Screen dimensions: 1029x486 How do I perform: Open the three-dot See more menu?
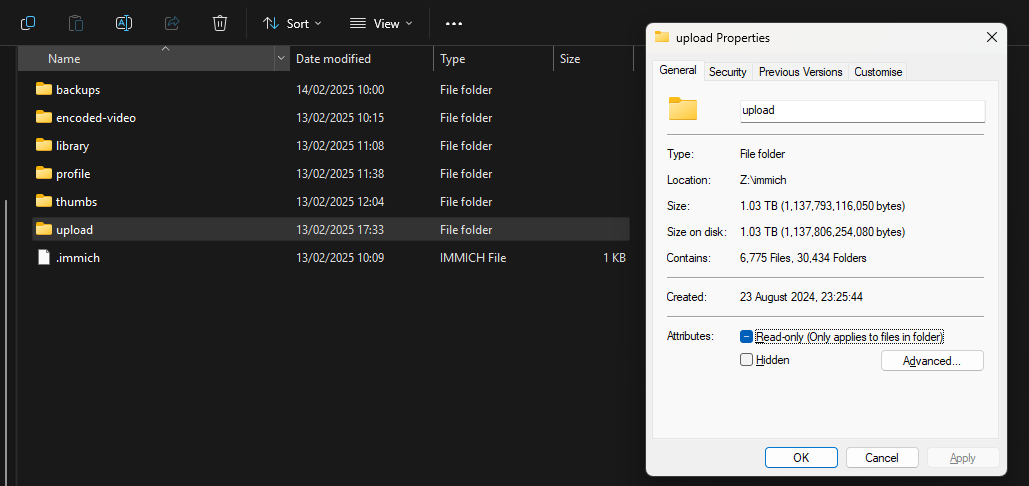[454, 23]
